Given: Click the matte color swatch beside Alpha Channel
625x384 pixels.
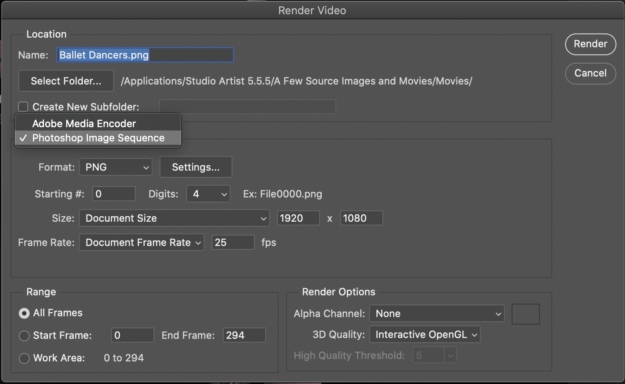Looking at the screenshot, I should (x=526, y=314).
